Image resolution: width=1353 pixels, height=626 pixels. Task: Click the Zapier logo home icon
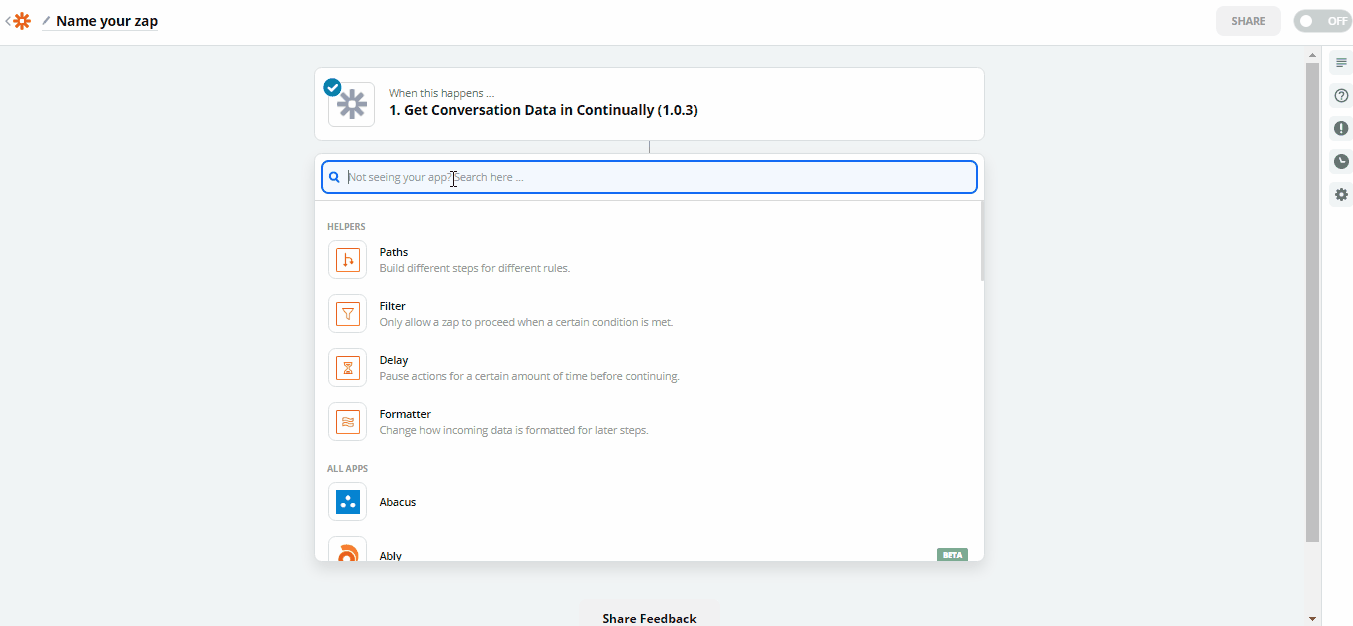22,21
